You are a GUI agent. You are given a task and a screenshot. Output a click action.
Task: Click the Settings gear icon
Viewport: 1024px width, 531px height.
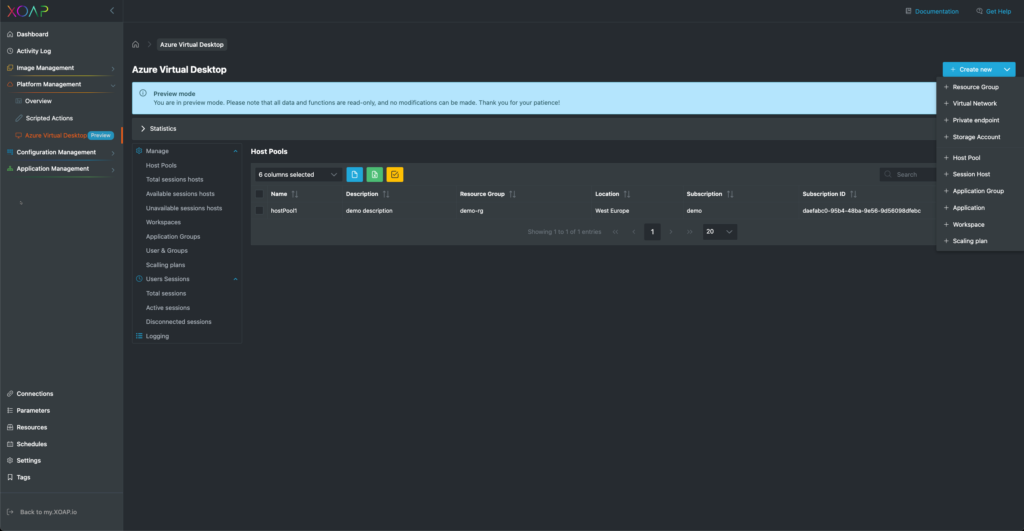pos(10,460)
